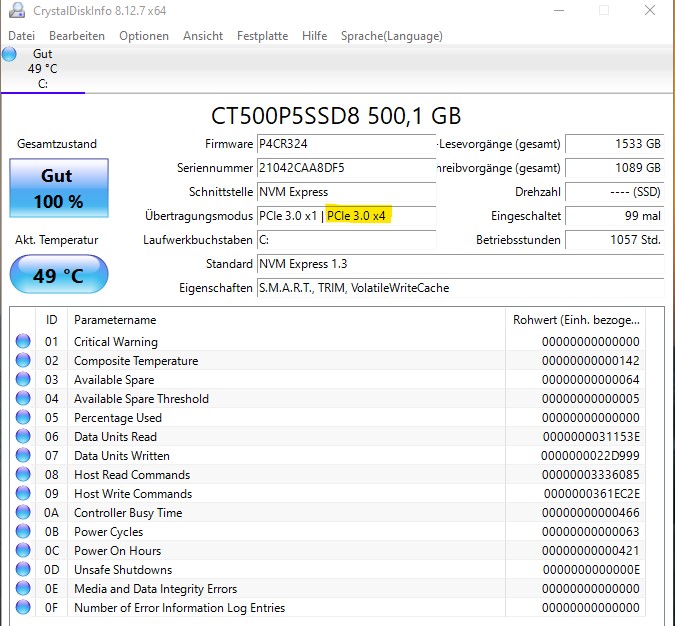Click status orb of Host Read Commands row

(x=23, y=474)
